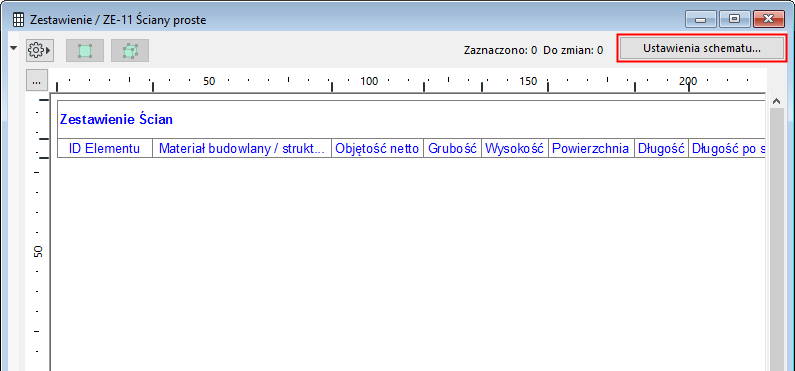Click the Zaznaczono: 0 status text

[500, 50]
